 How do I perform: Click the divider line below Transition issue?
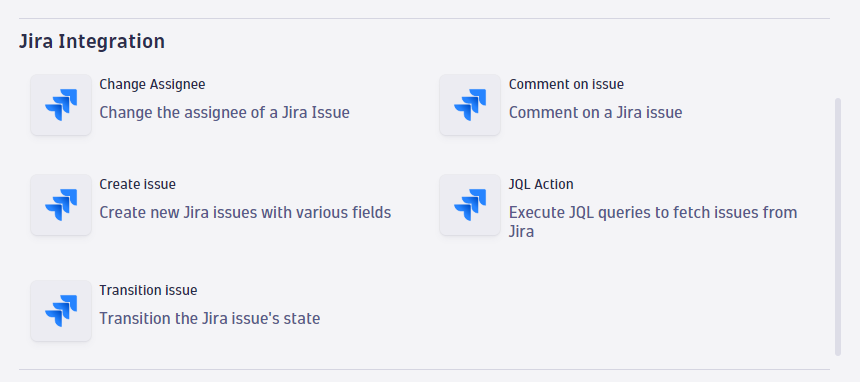click(x=424, y=369)
